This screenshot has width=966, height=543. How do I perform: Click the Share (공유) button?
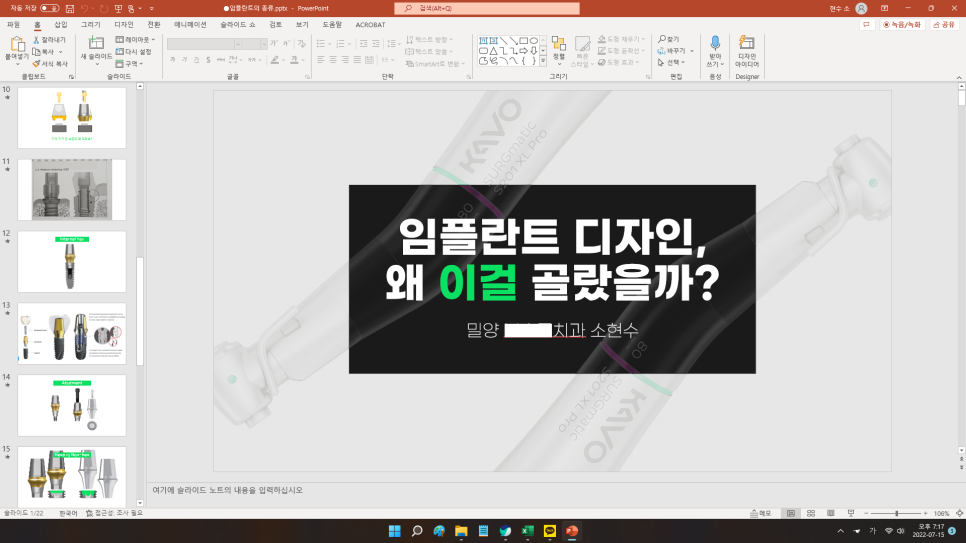pyautogui.click(x=943, y=24)
